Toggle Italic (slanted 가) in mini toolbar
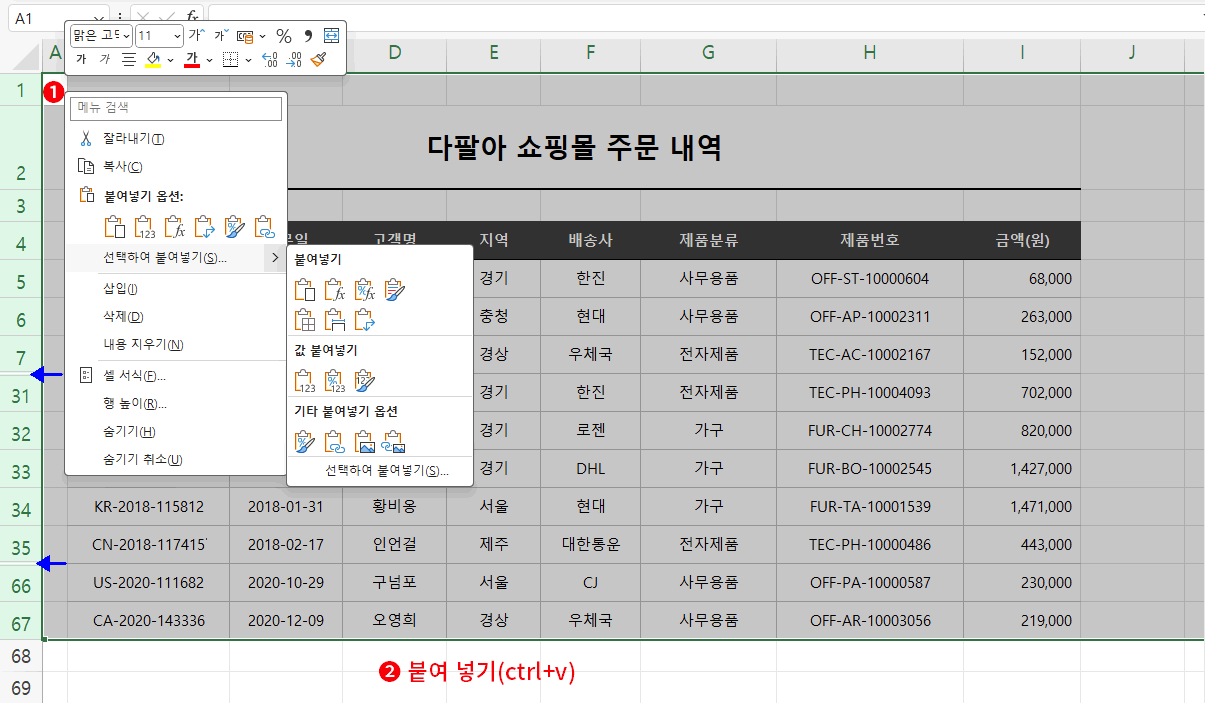 coord(105,60)
